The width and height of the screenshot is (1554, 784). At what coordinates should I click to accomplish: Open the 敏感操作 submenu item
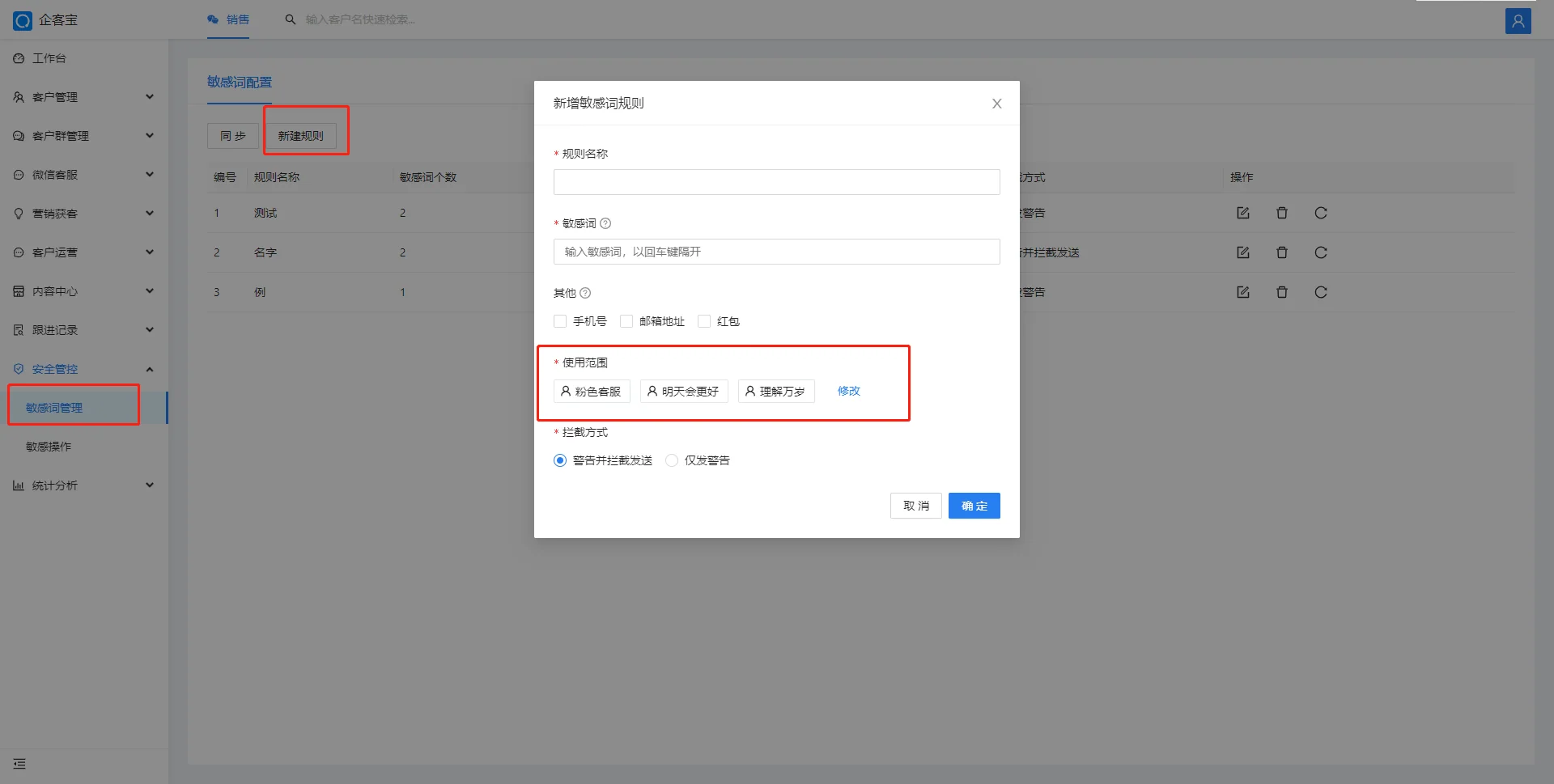tap(84, 447)
